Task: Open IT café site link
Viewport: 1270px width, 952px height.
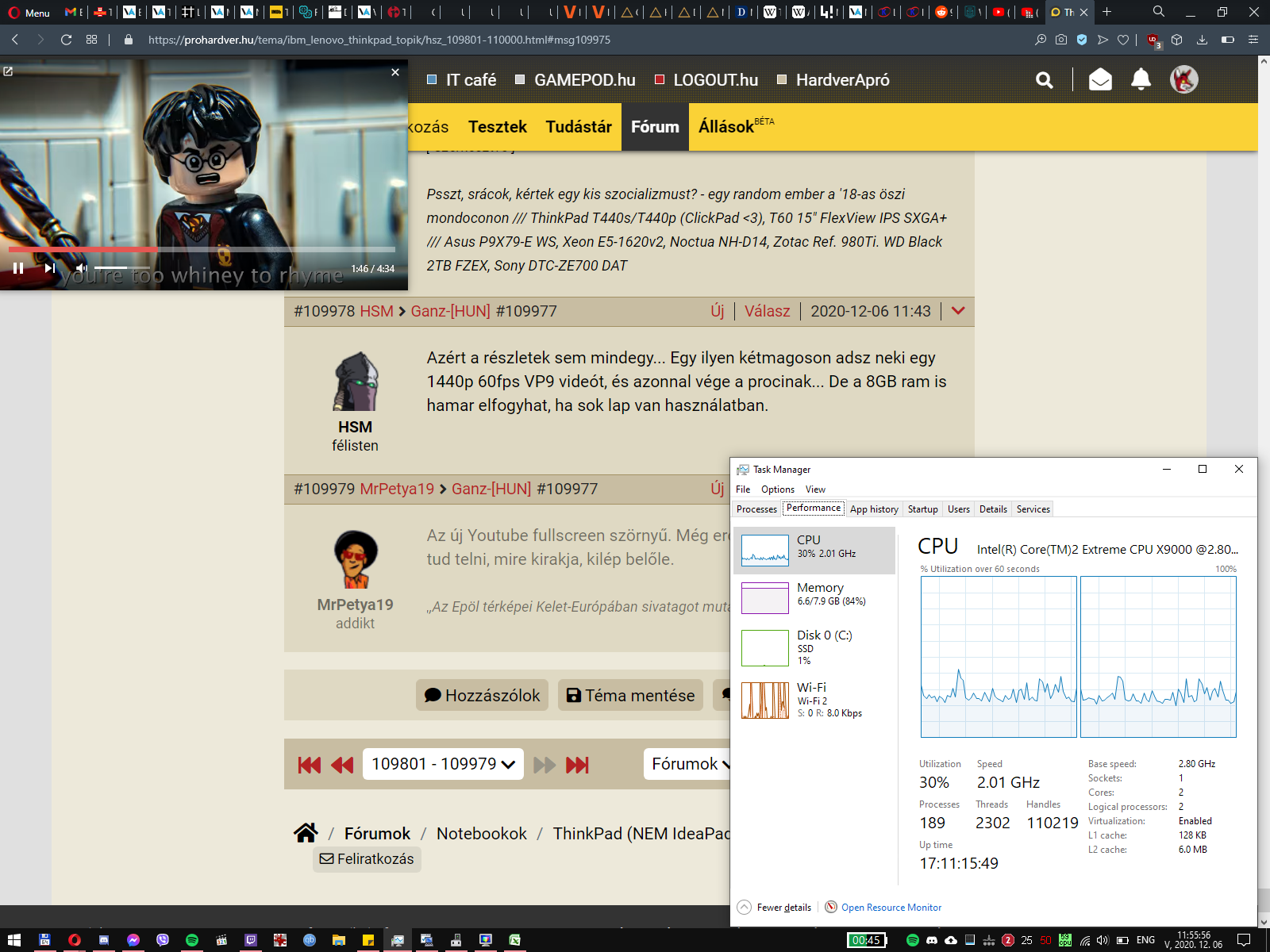Action: tap(462, 80)
